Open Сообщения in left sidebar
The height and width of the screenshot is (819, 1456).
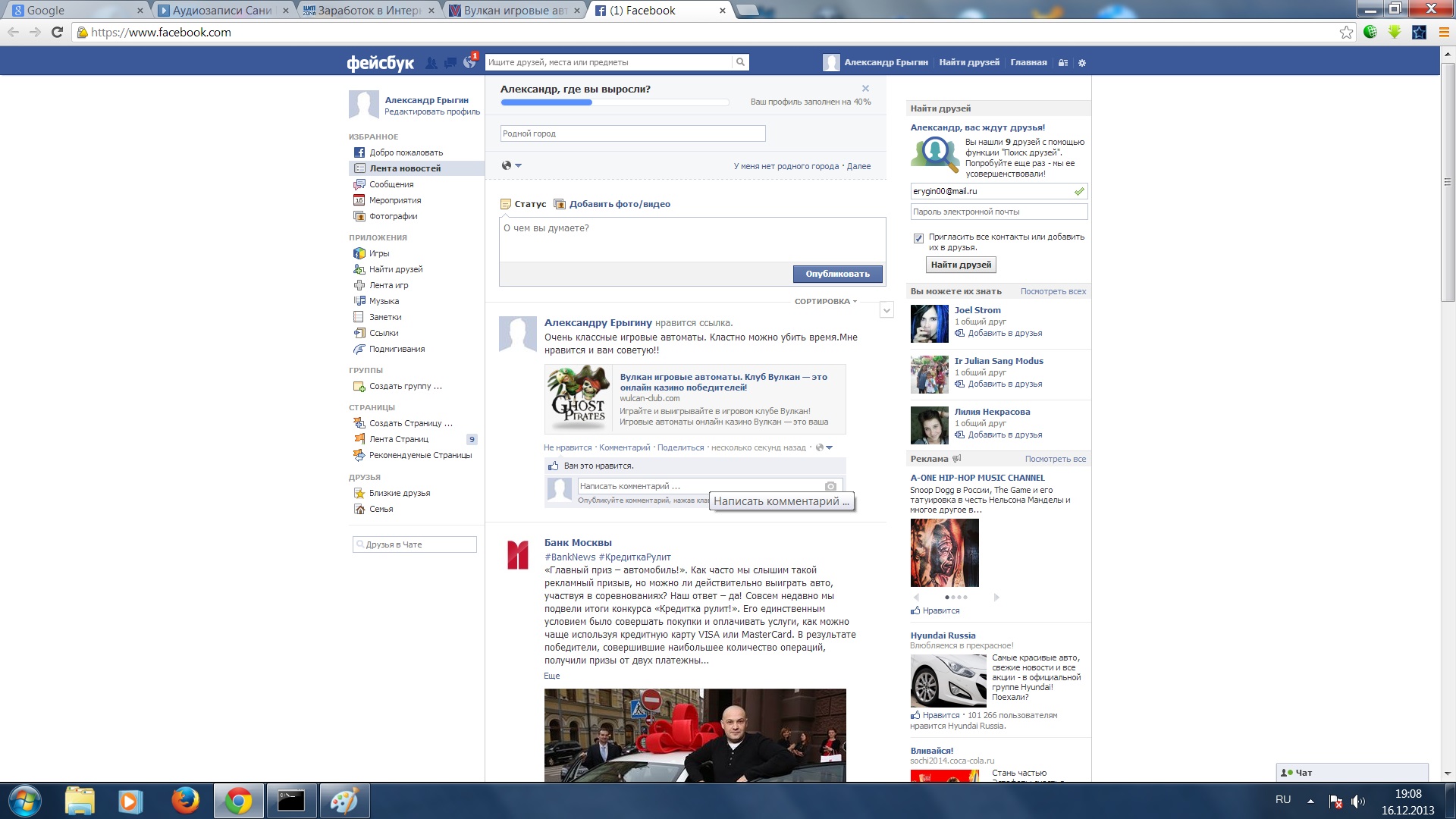391,184
